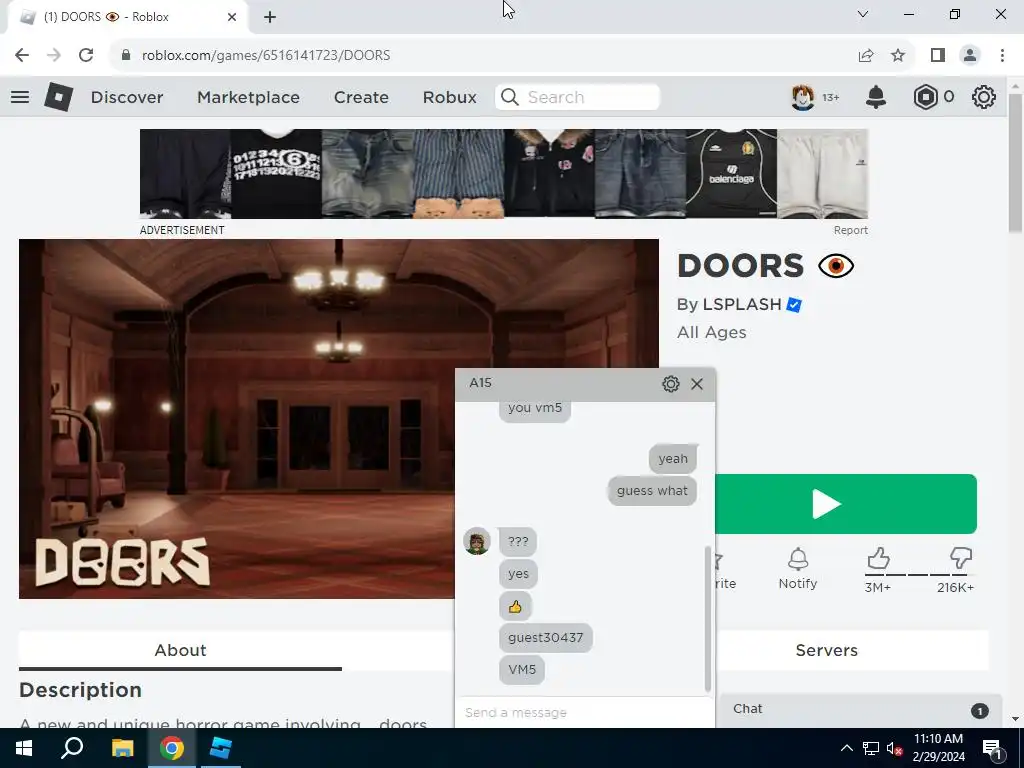This screenshot has width=1024, height=768.
Task: Go to the Discover page
Action: pos(127,97)
